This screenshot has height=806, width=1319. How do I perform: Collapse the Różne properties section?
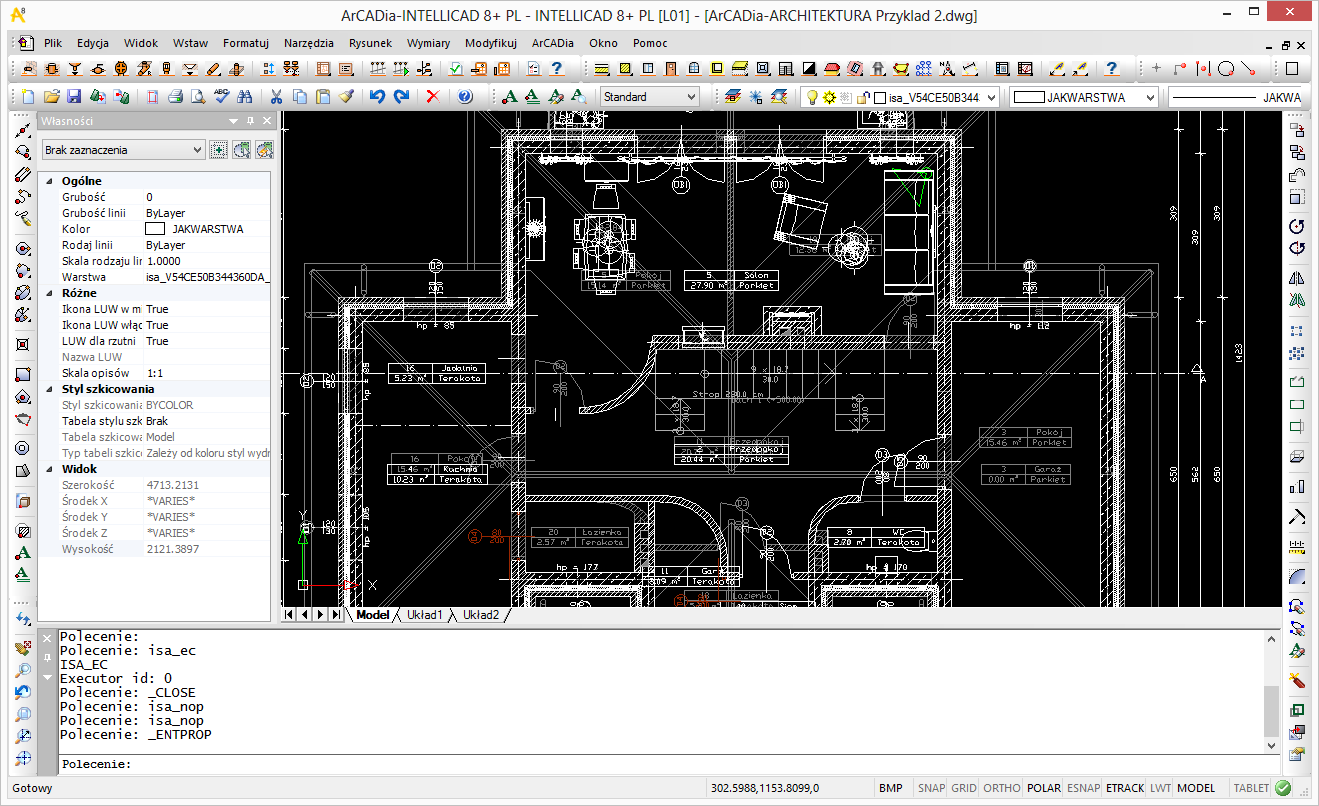pyautogui.click(x=50, y=293)
